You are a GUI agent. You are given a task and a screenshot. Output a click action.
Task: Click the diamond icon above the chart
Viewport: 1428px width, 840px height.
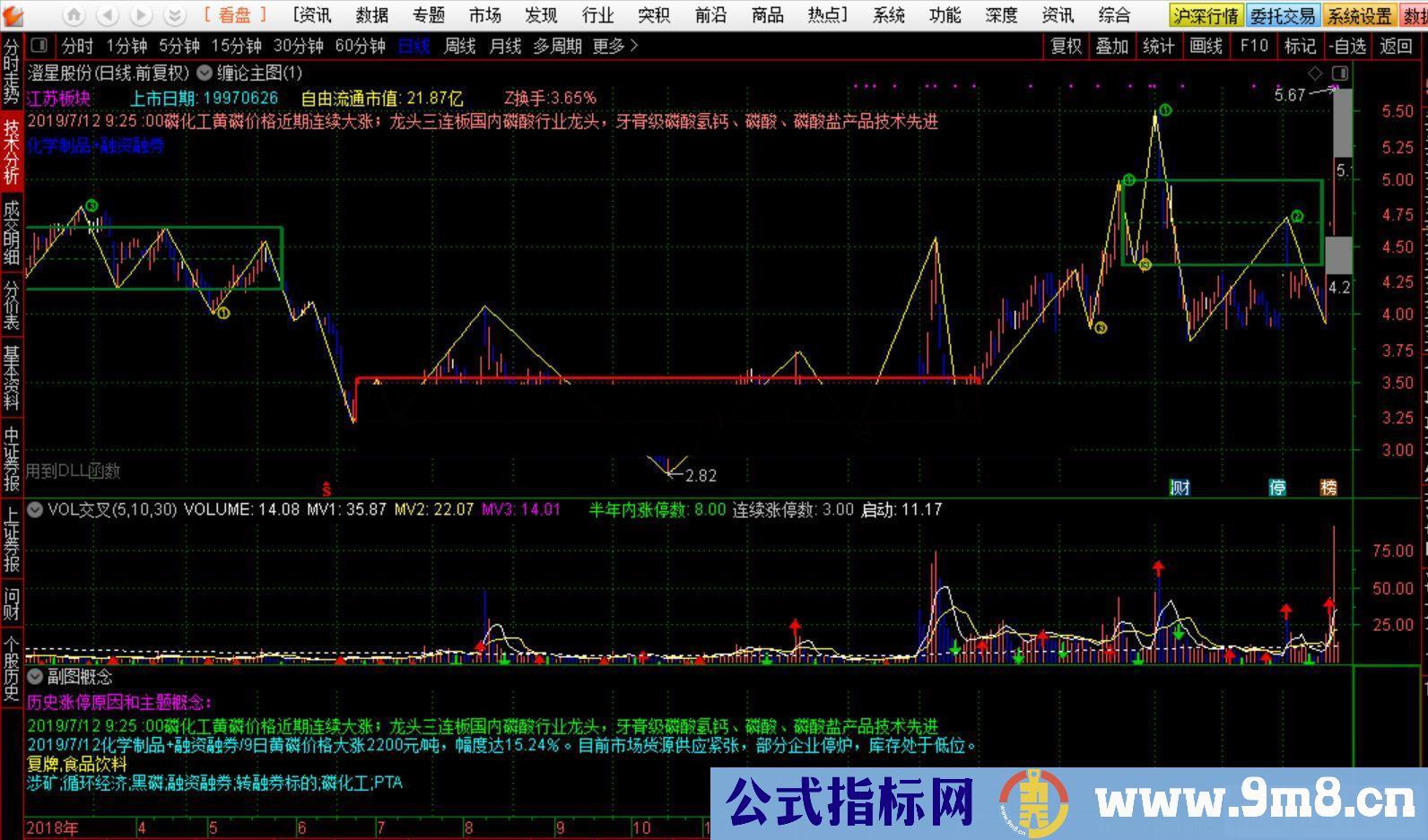click(1315, 73)
